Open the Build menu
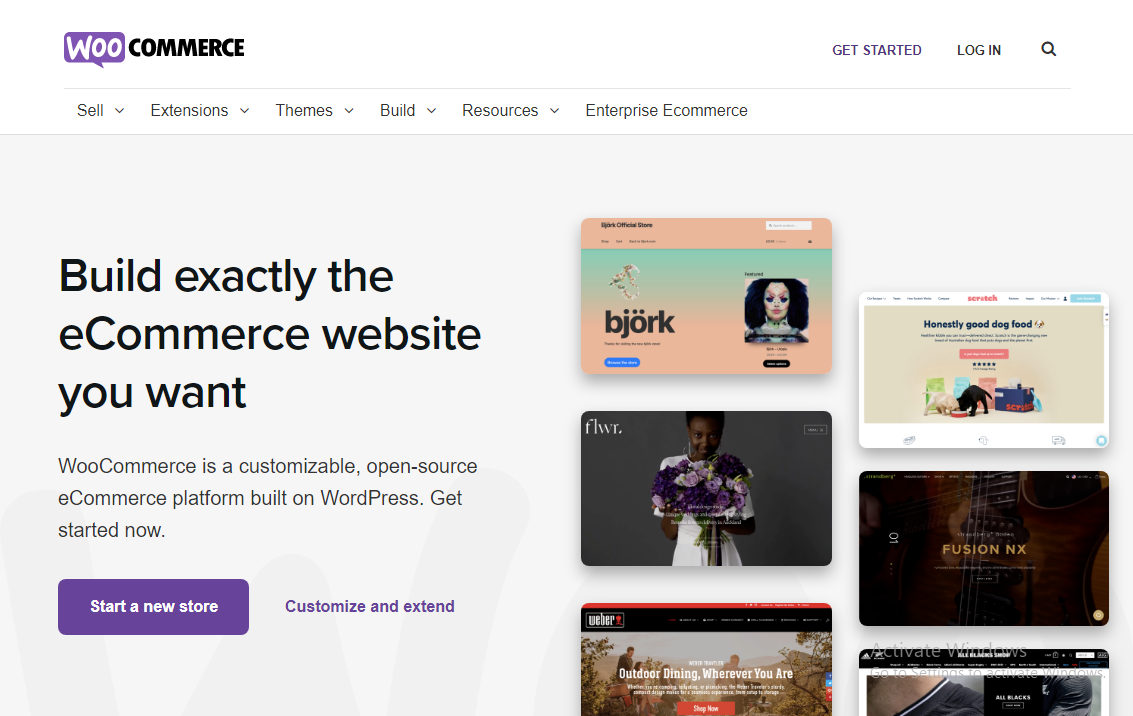The width and height of the screenshot is (1133, 716). tap(408, 111)
